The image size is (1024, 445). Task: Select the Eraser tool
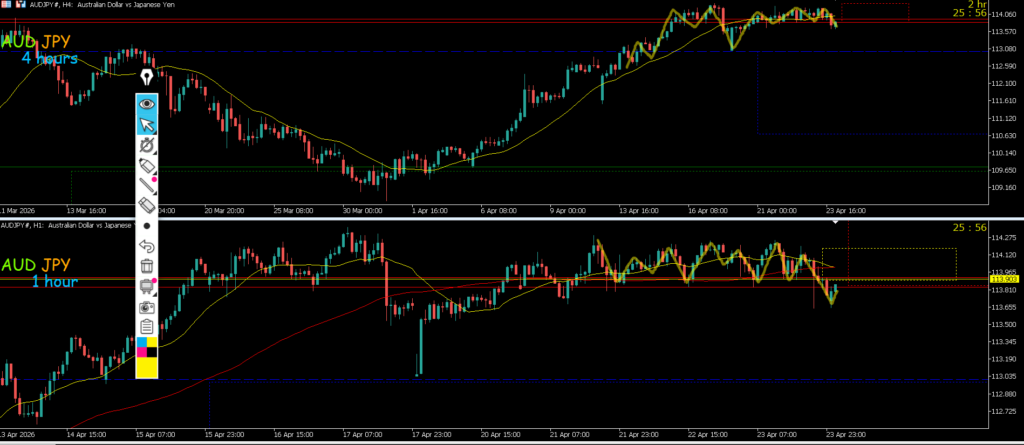[x=147, y=205]
